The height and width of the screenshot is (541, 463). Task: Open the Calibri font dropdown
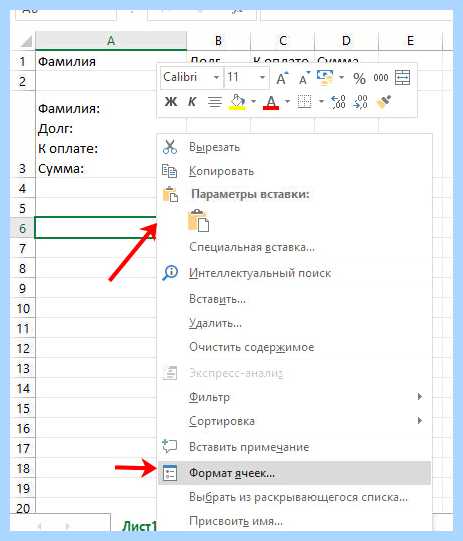(x=216, y=77)
